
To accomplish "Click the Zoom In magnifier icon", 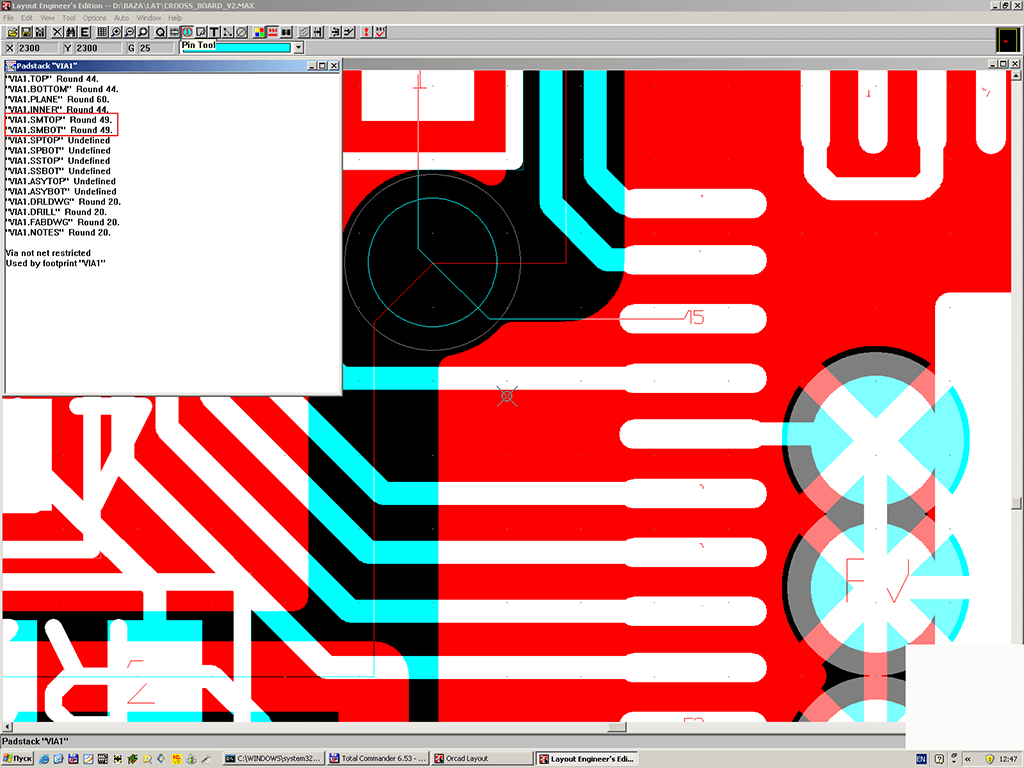I will point(116,32).
